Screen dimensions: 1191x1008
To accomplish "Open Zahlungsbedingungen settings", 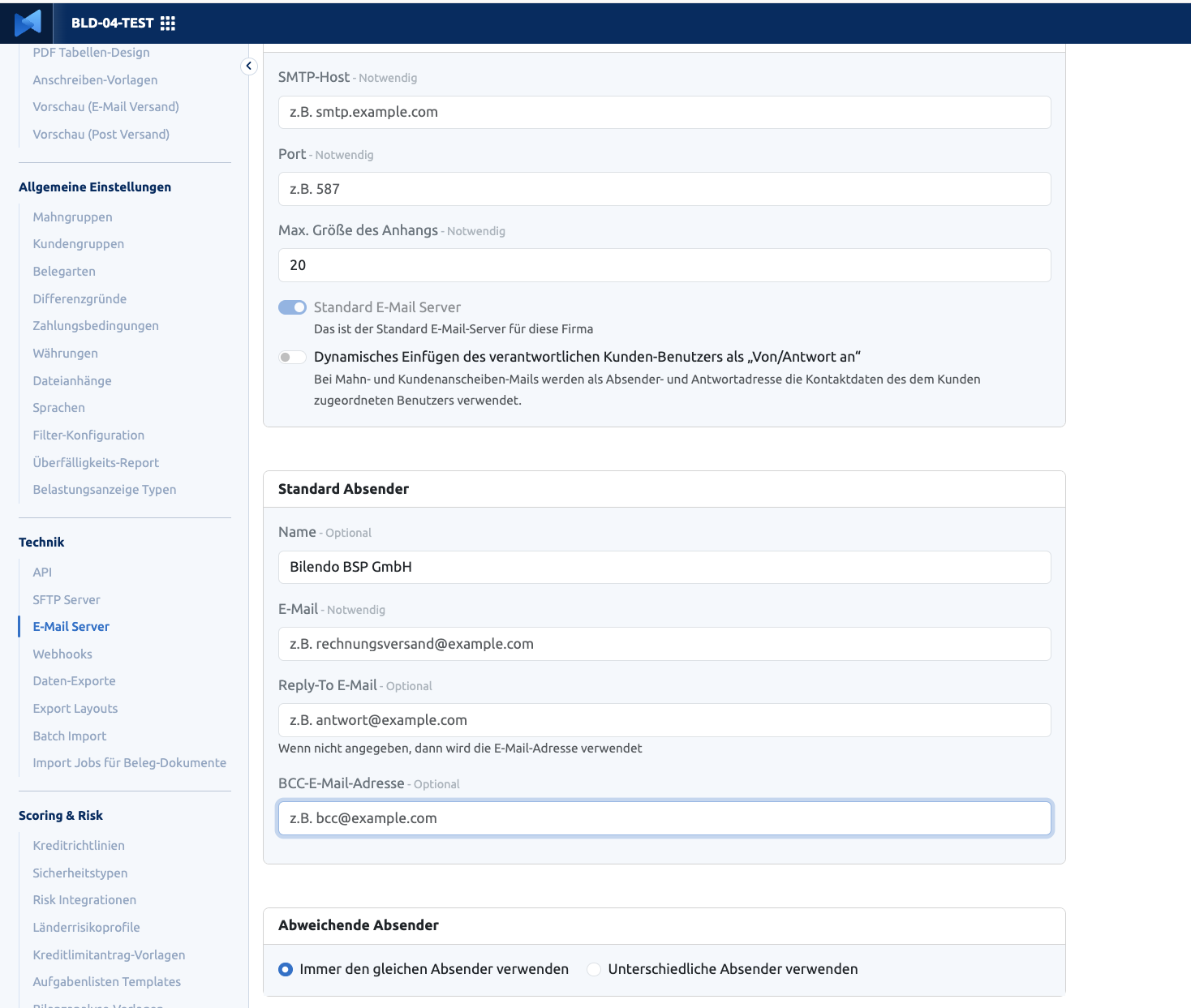I will (96, 326).
